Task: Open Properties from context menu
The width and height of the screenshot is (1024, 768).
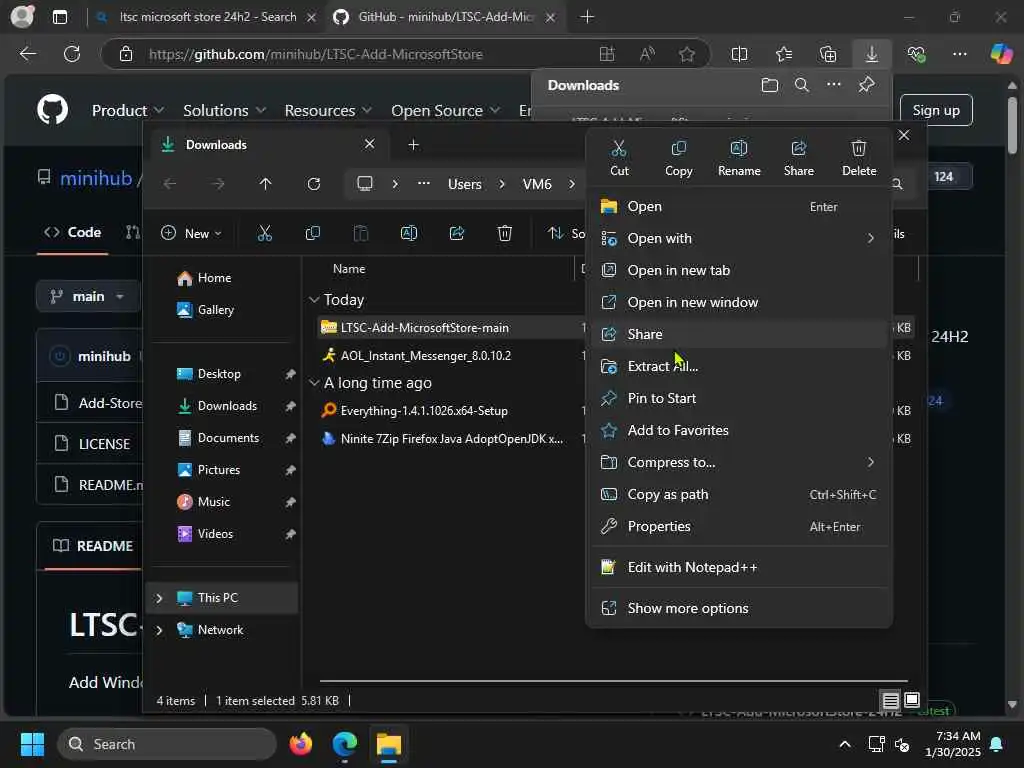Action: (x=739, y=526)
